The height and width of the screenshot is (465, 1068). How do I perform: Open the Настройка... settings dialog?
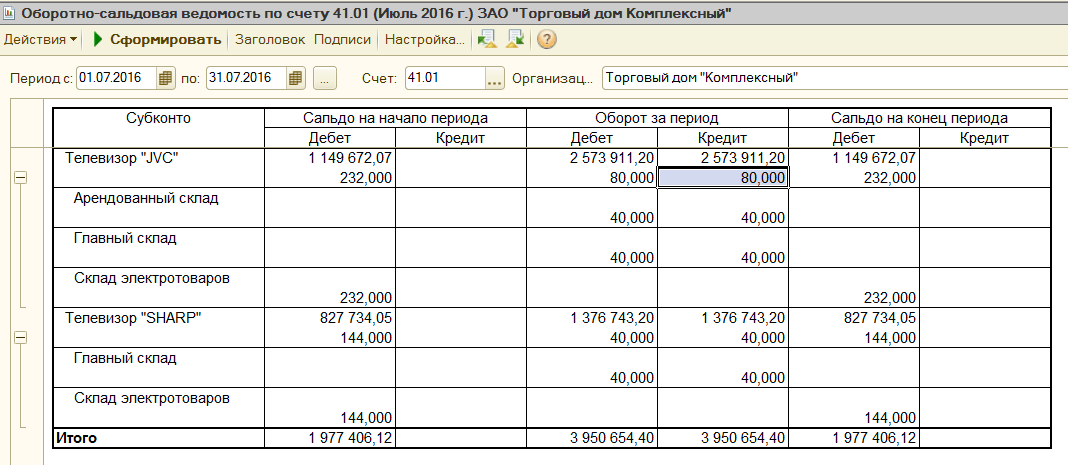pyautogui.click(x=425, y=40)
